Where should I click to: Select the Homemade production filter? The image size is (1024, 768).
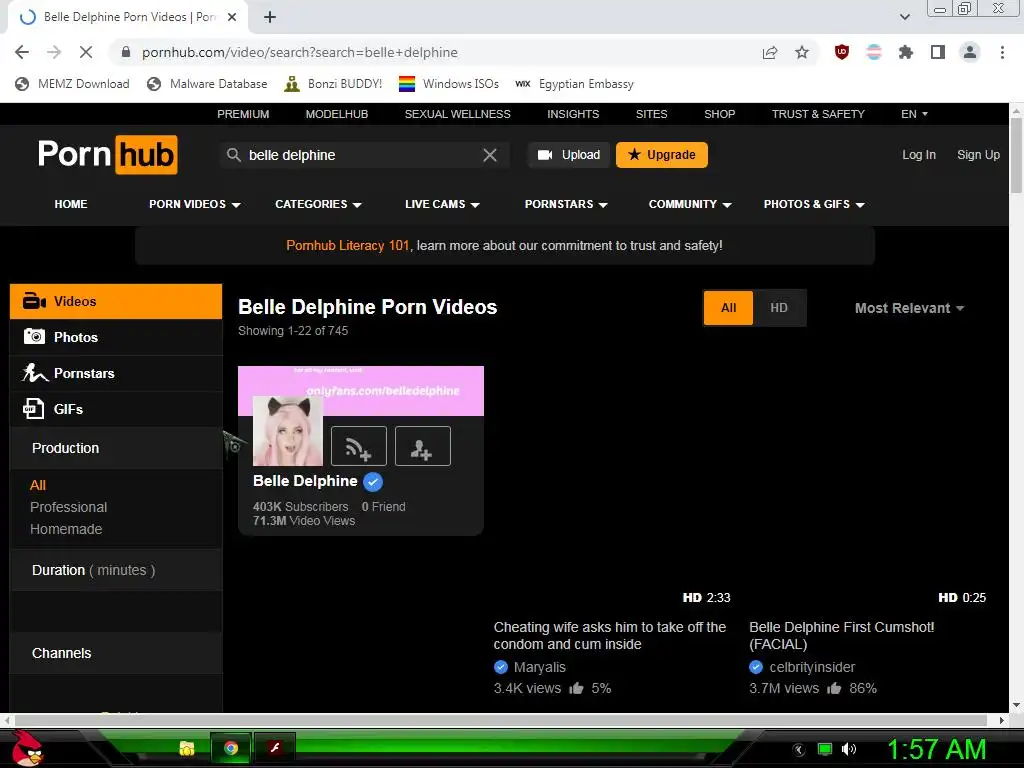(66, 529)
